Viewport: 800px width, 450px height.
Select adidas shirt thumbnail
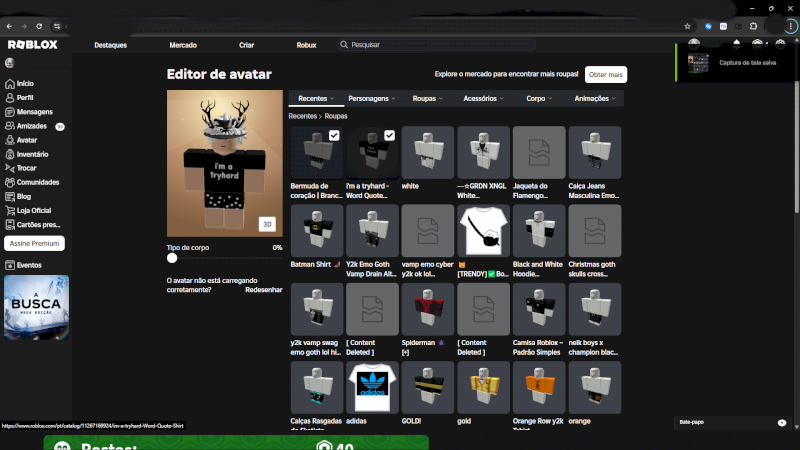coord(372,387)
